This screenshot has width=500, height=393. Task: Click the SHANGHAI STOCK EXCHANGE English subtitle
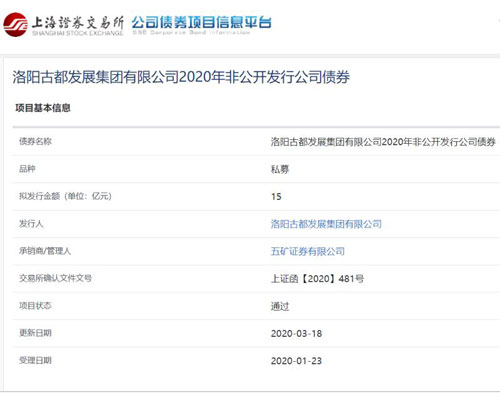[77, 33]
